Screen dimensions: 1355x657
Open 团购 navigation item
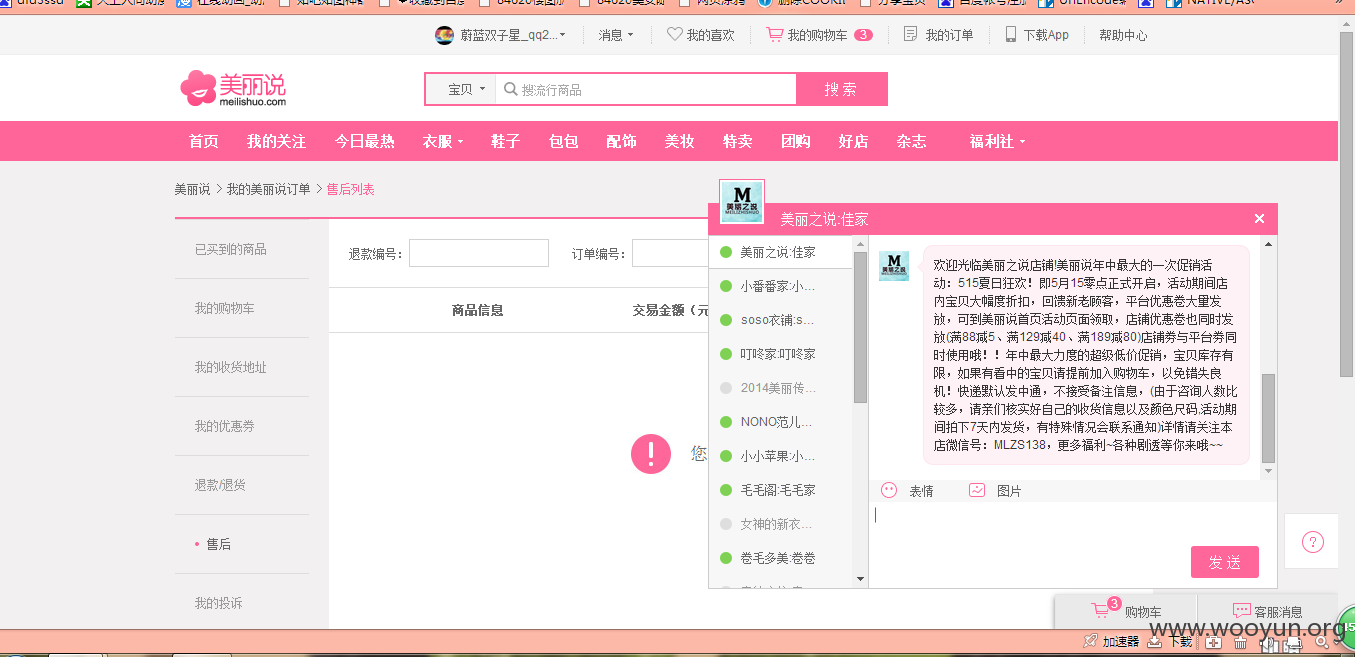click(x=796, y=141)
